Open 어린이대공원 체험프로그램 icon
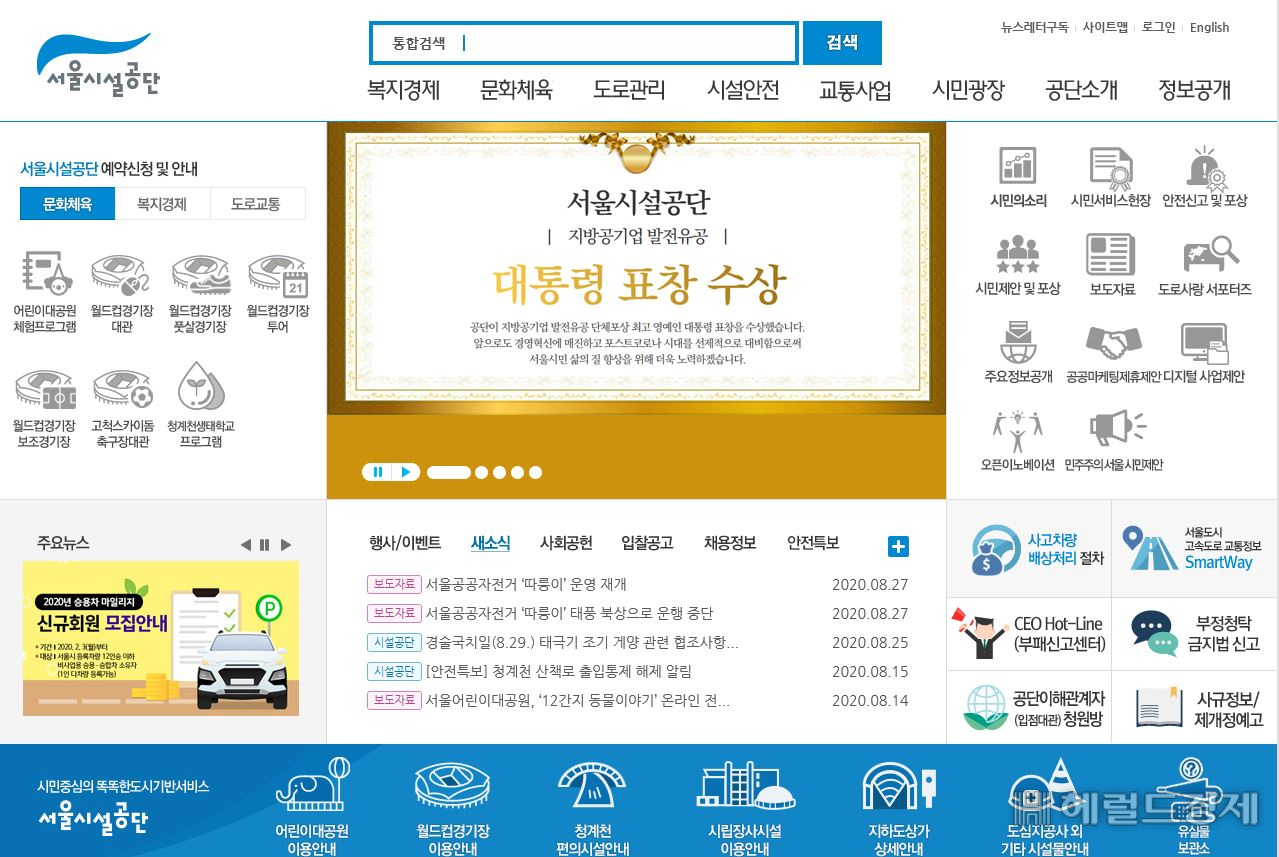 (x=45, y=274)
